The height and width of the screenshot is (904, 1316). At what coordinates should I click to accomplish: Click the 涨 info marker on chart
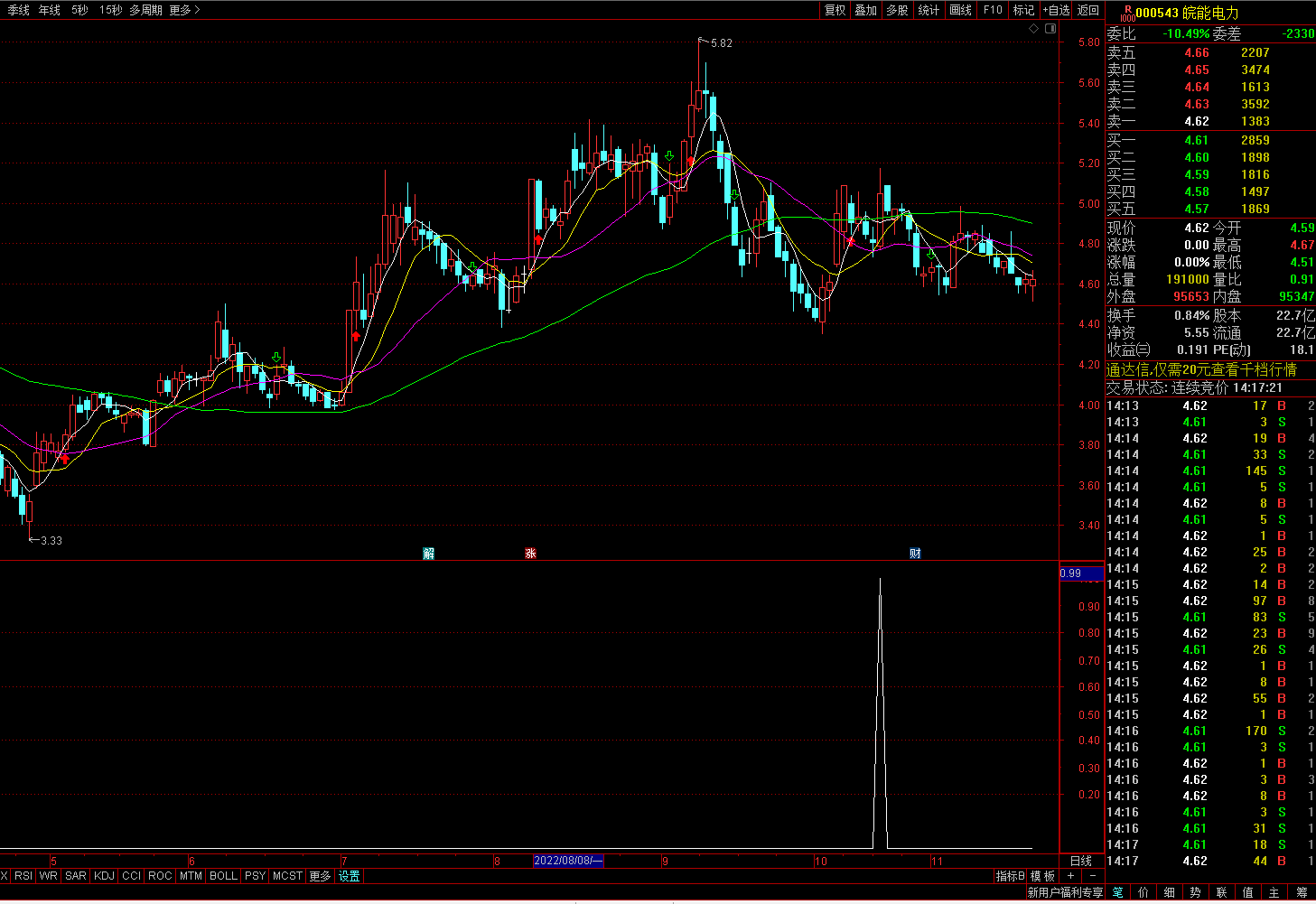coord(531,553)
